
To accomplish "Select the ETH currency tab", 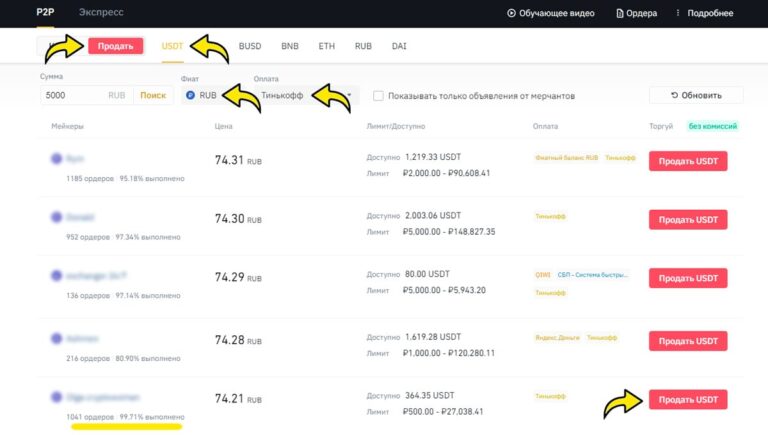I will point(327,46).
